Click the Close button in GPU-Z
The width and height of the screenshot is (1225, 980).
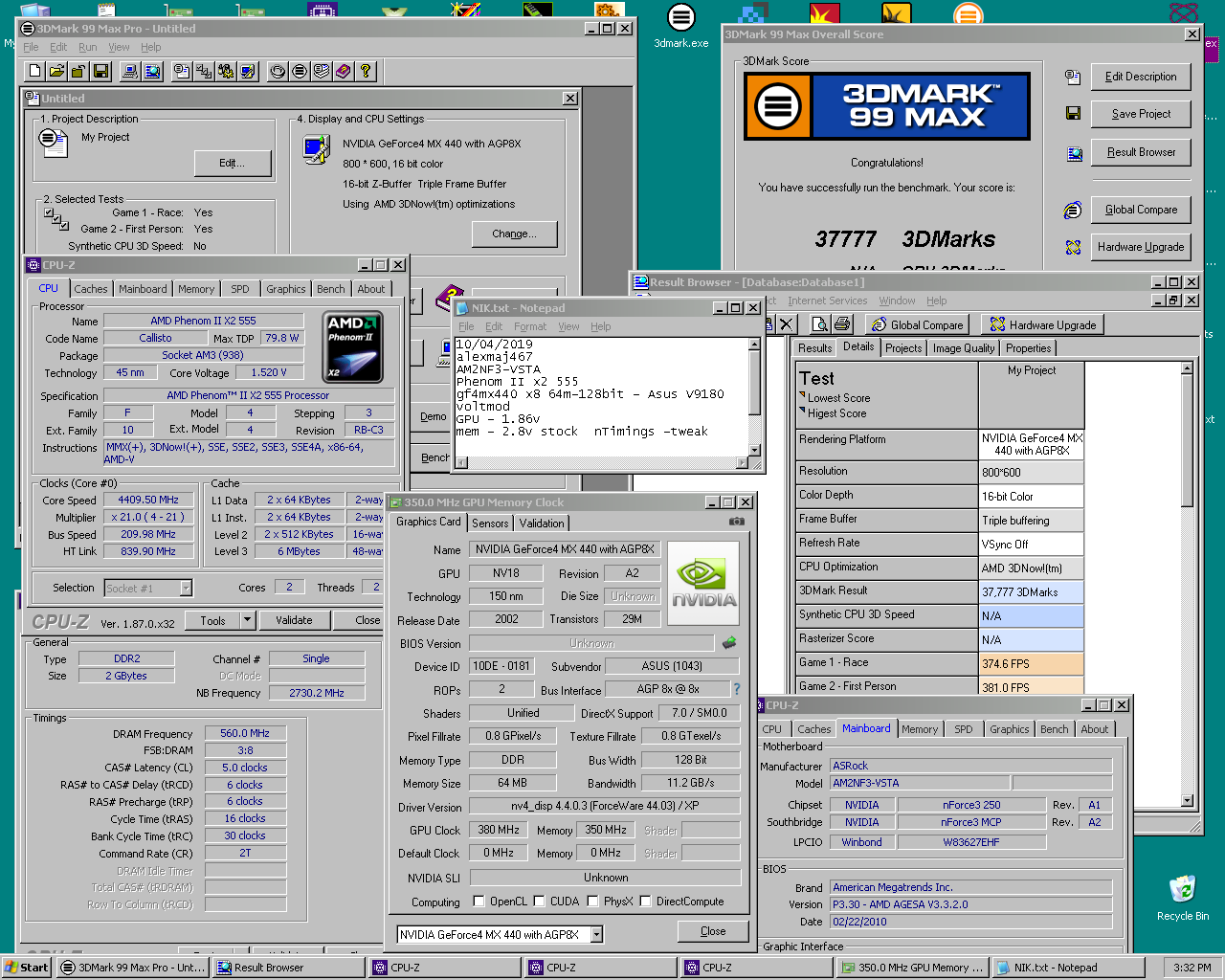[x=713, y=931]
